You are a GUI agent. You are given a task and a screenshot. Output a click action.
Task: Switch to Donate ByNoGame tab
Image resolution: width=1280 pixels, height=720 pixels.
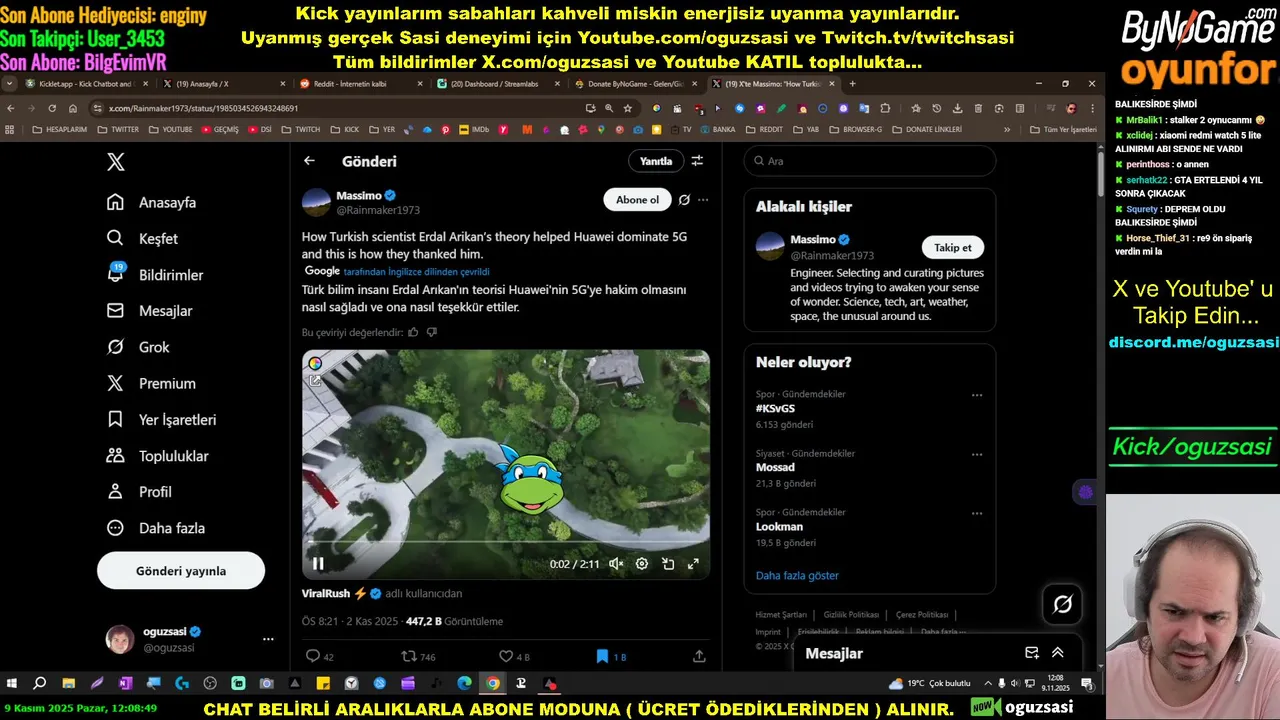tap(636, 84)
